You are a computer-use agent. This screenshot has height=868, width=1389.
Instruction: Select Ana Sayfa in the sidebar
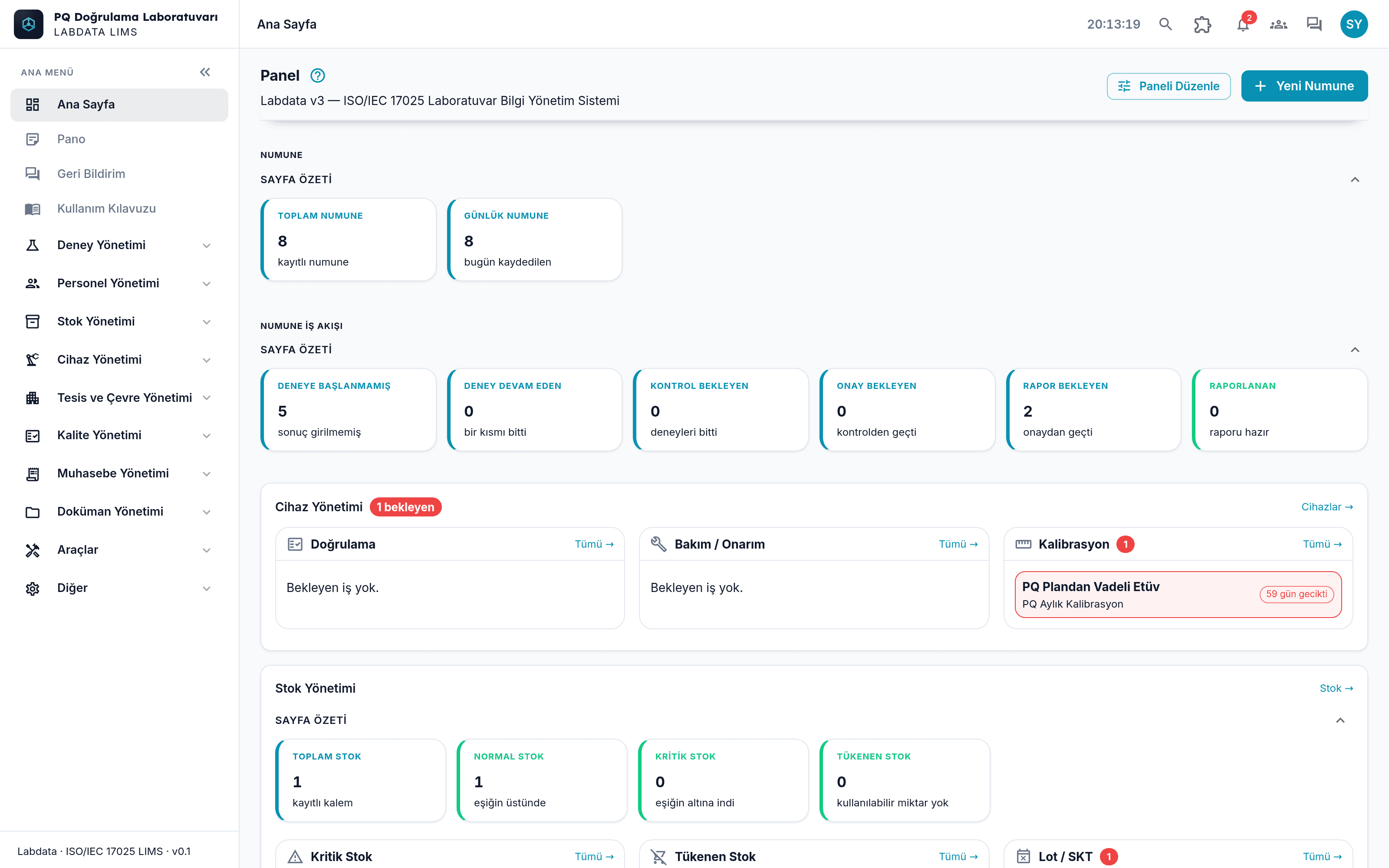119,105
